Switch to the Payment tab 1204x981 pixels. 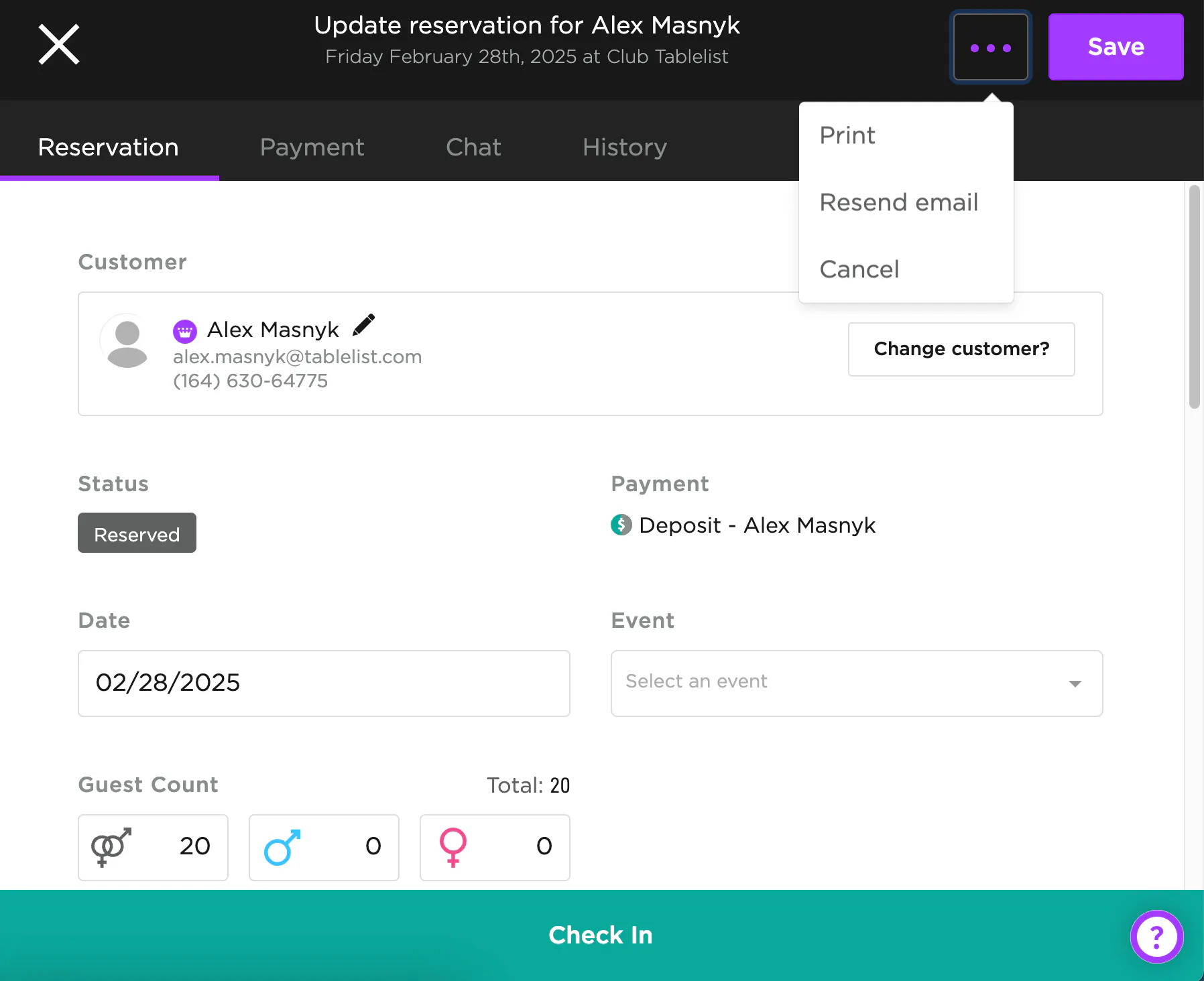click(x=312, y=147)
